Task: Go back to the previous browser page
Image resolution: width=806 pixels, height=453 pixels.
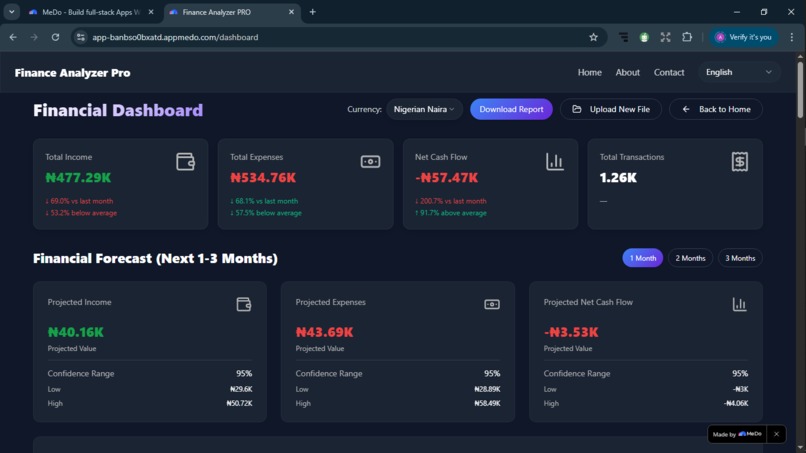Action: 13,37
